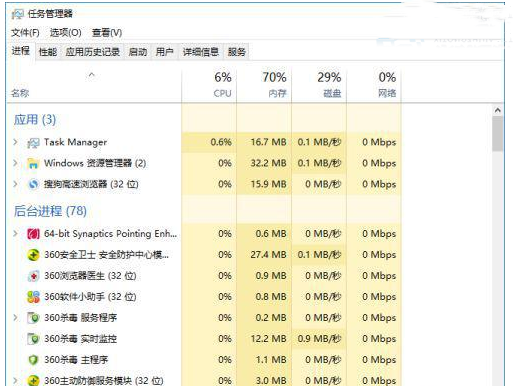Switch to the 启动 tab
Image resolution: width=528 pixels, height=386 pixels.
[x=138, y=52]
